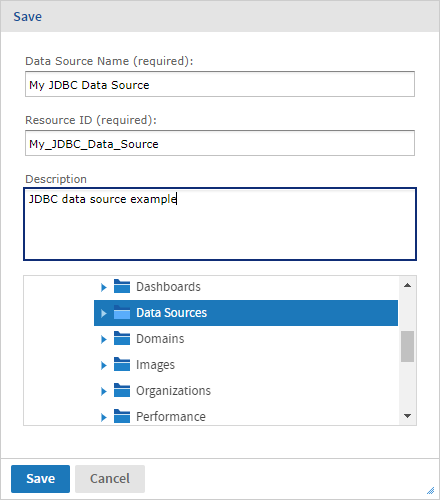The width and height of the screenshot is (440, 500).
Task: Select the Domains folder label
Action: [x=160, y=339]
